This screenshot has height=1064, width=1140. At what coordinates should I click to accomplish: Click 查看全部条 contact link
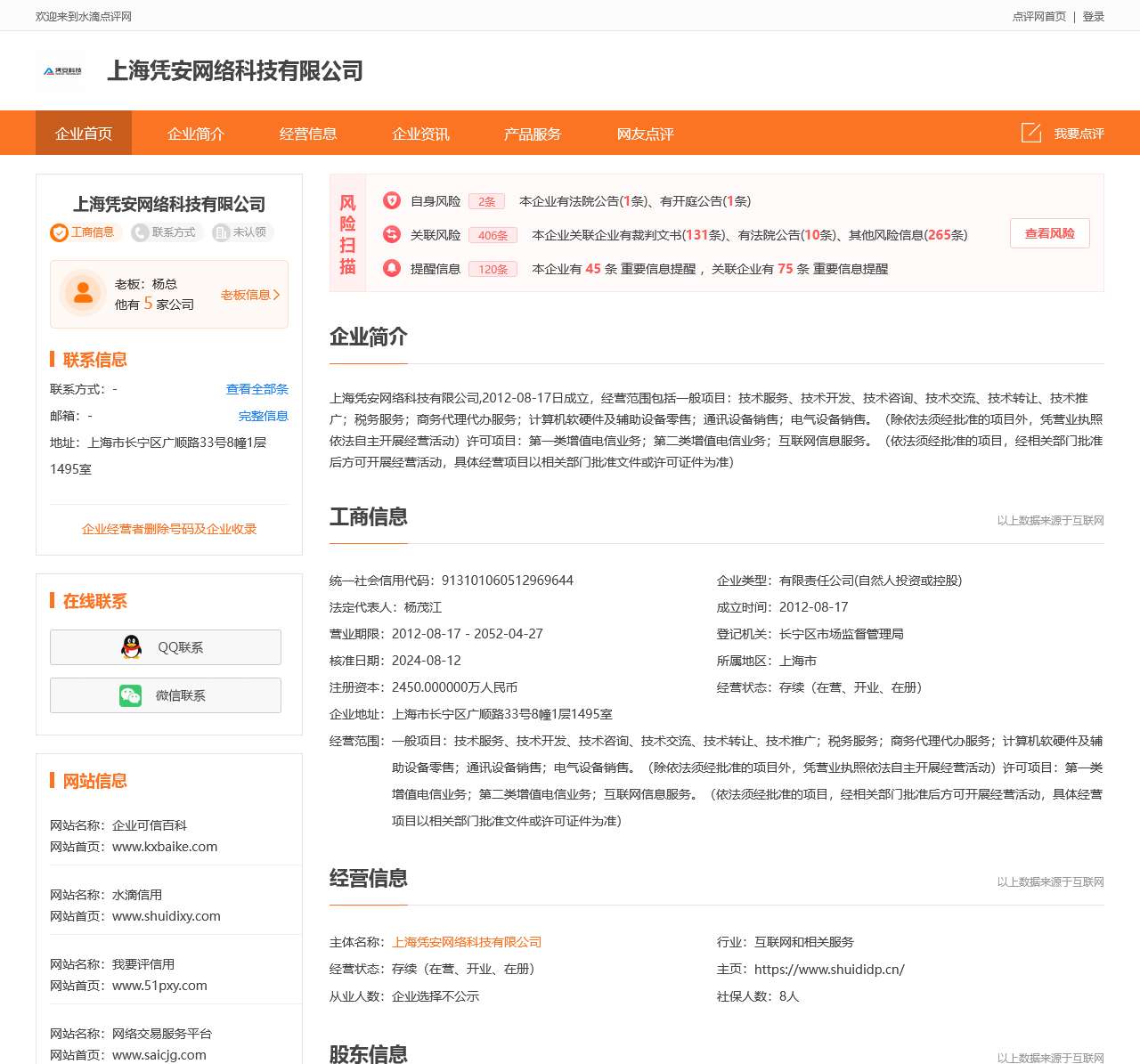coord(257,389)
